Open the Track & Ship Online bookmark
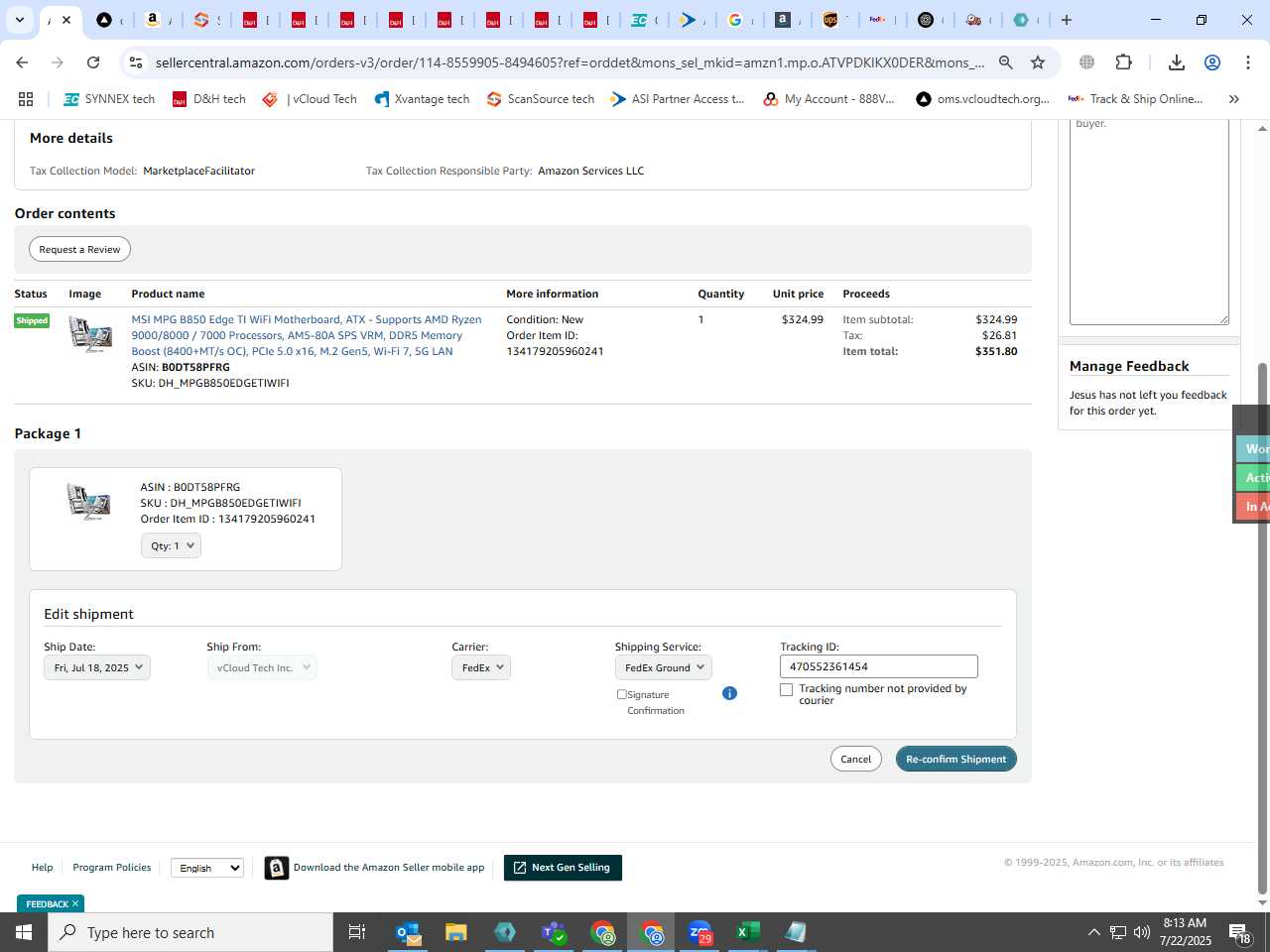 1135,99
